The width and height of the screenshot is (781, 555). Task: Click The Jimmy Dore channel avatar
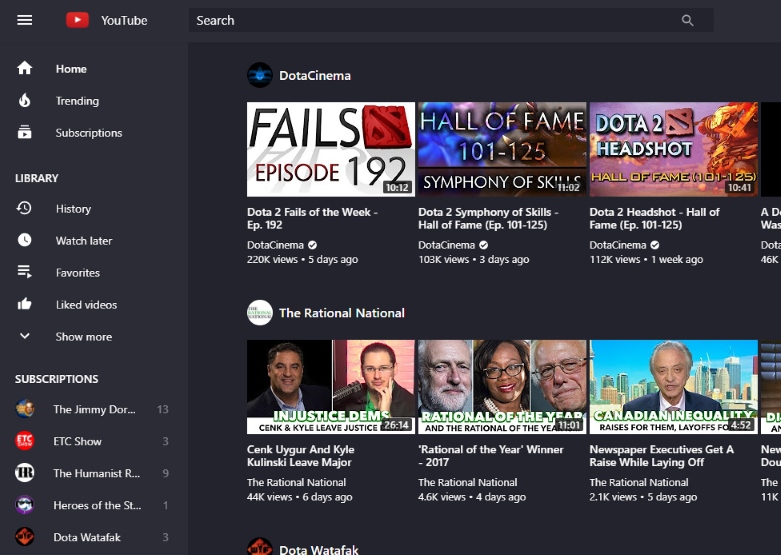[24, 409]
